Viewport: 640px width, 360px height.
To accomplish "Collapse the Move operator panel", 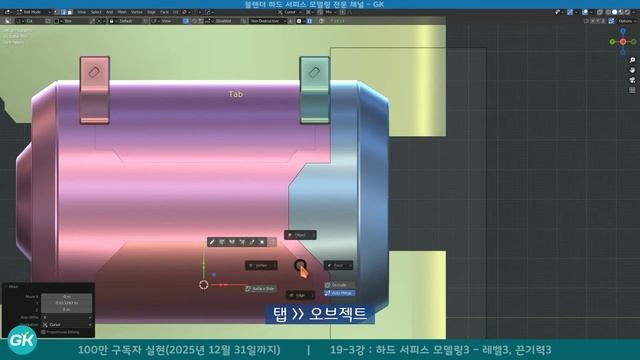I will coord(7,287).
